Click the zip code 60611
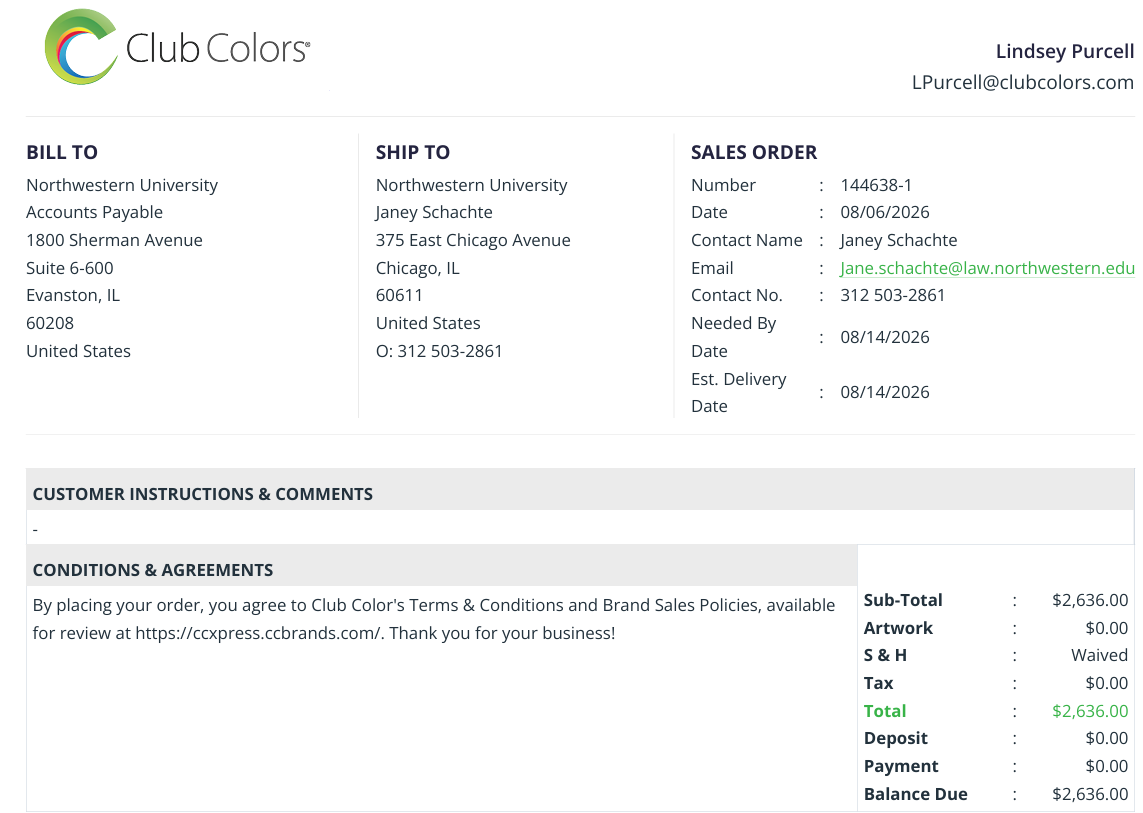The image size is (1143, 813). coord(399,295)
